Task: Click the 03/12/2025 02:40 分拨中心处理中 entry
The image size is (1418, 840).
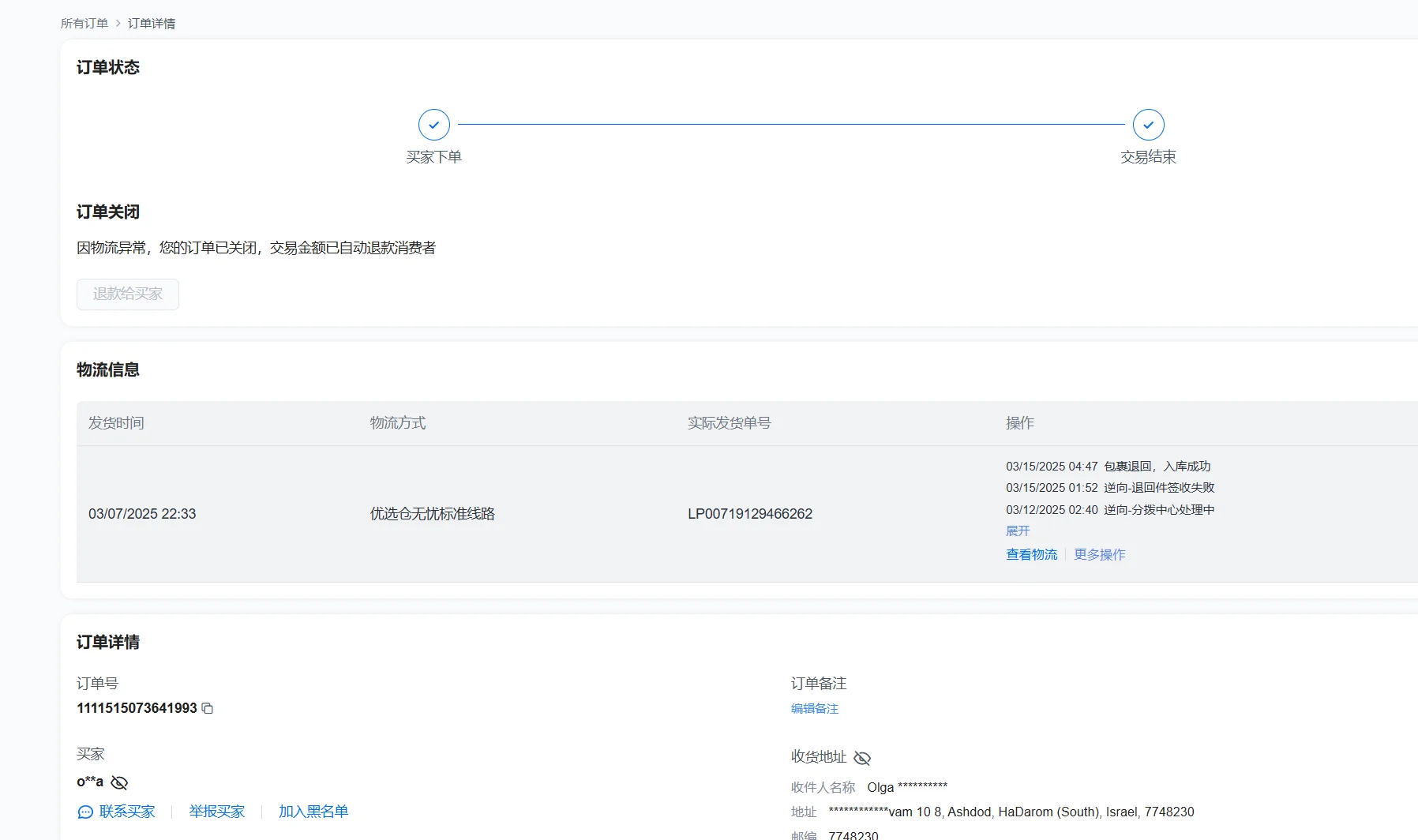Action: (1110, 510)
